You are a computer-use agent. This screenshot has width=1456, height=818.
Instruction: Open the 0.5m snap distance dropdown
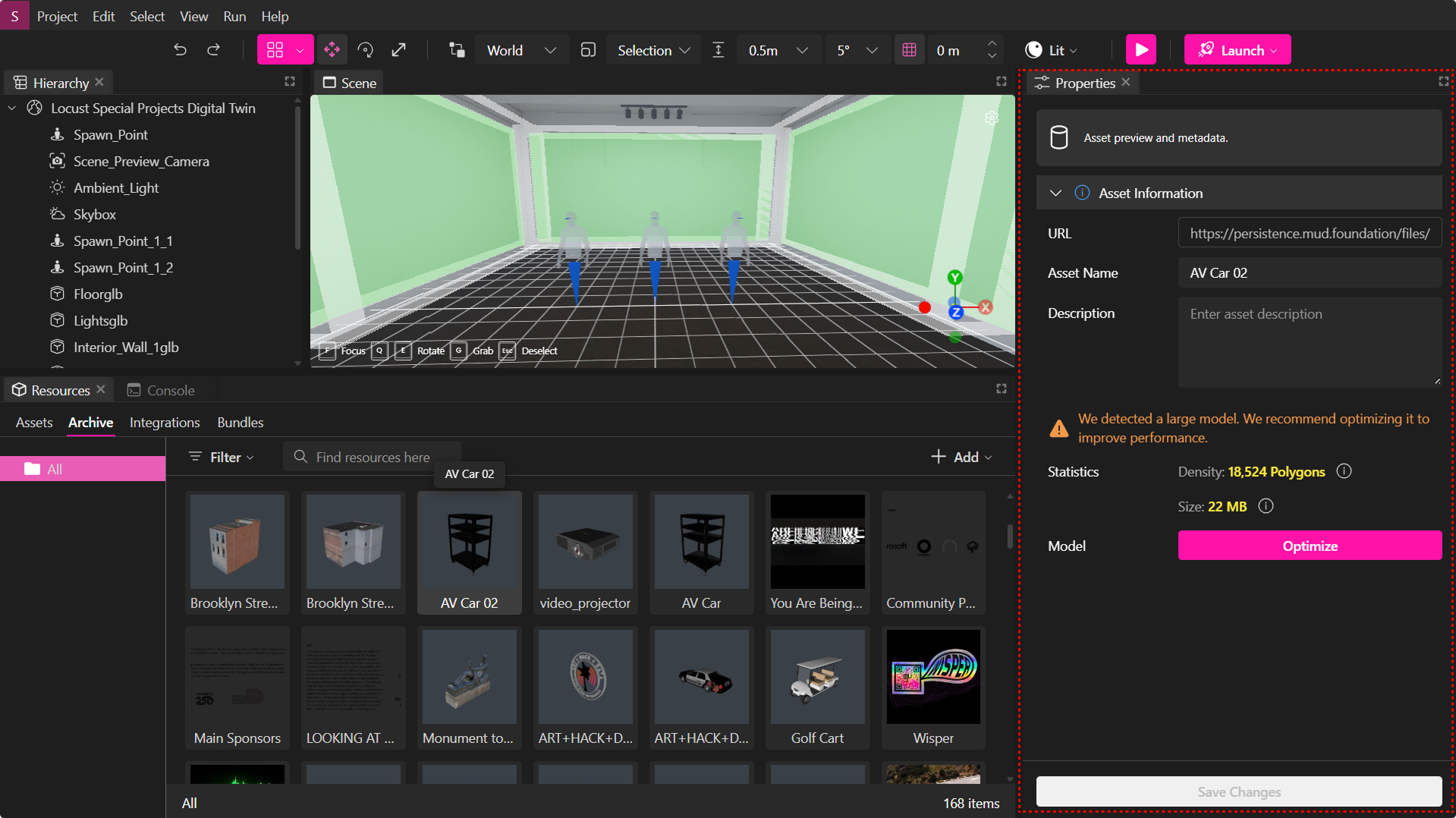777,50
